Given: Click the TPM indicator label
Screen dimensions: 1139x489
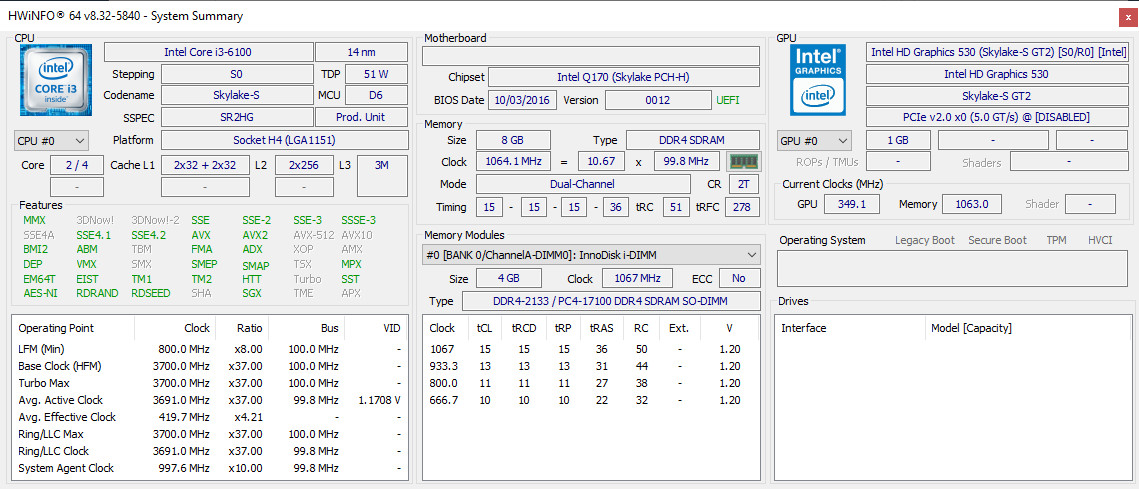Looking at the screenshot, I should (1056, 240).
